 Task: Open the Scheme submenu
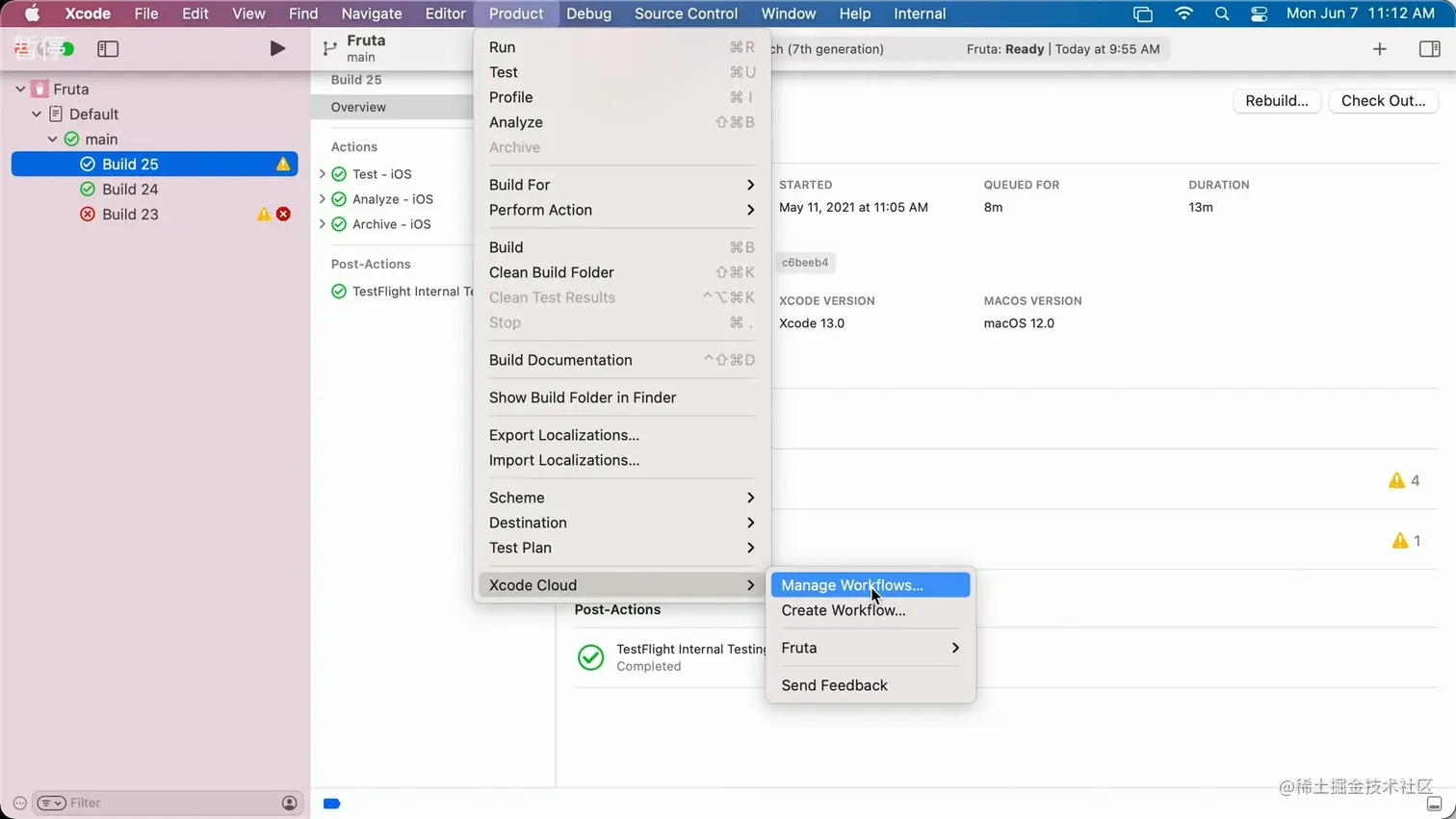[622, 498]
